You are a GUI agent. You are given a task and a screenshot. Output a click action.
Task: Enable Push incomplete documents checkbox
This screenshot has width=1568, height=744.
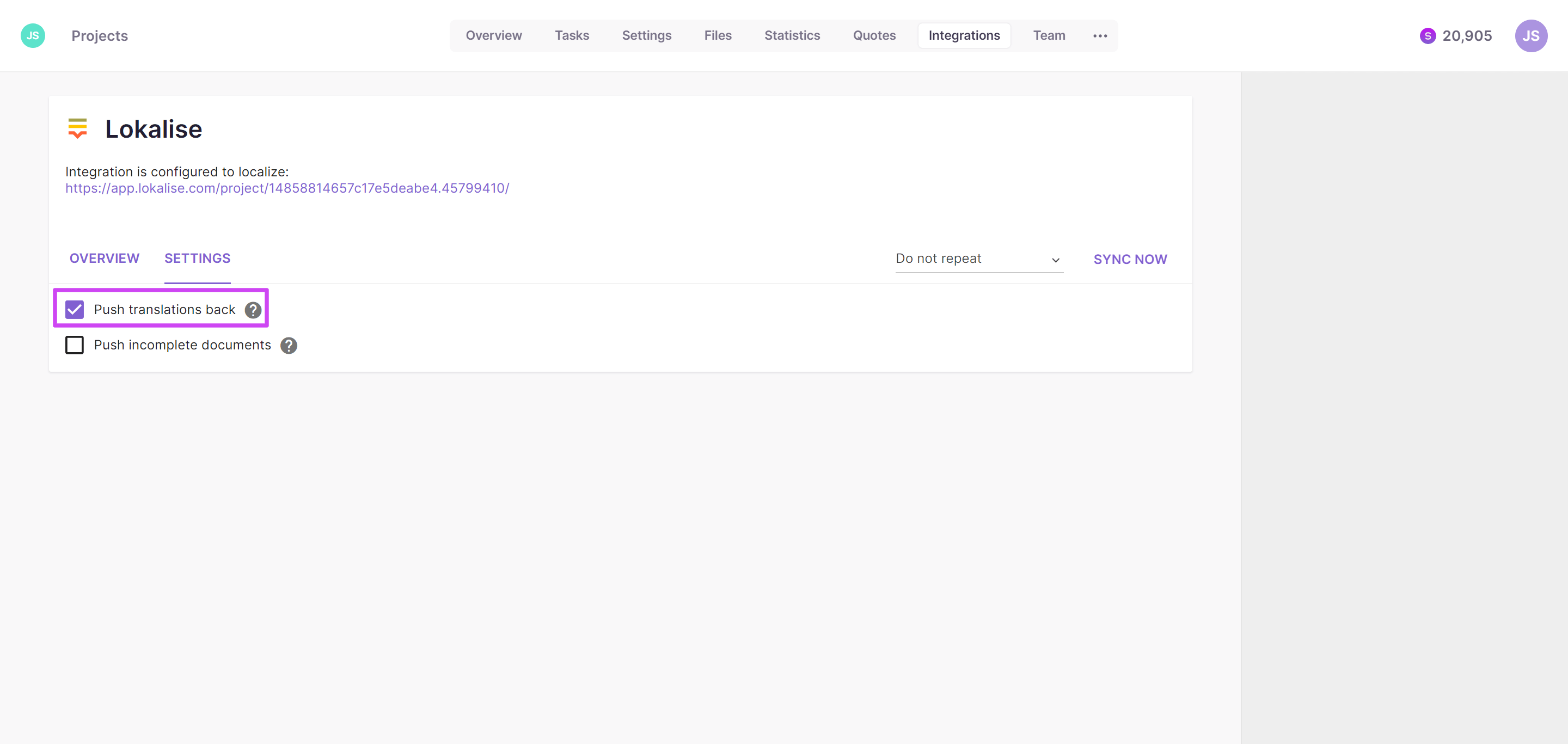pos(74,345)
